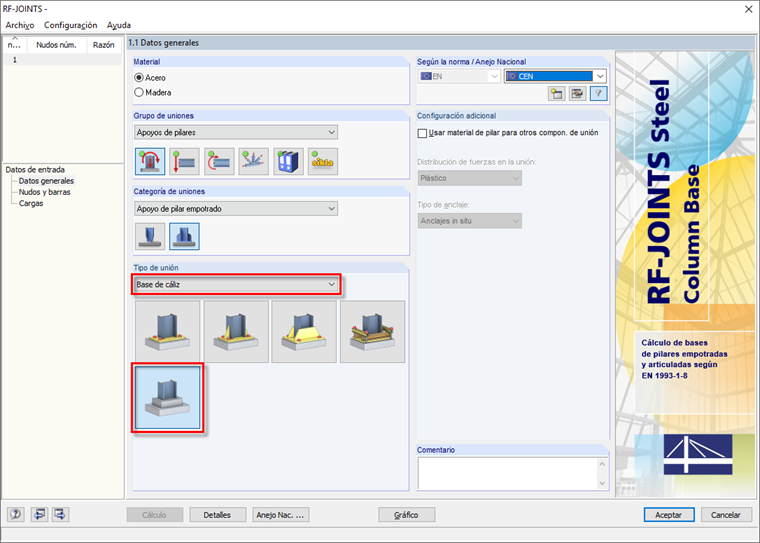Open the Categoría de uniones dropdown

[236, 209]
